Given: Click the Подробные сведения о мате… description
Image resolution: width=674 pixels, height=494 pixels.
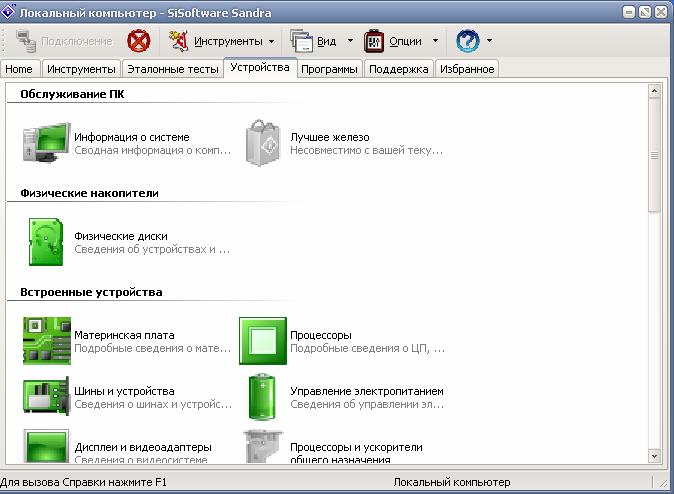Looking at the screenshot, I should click(153, 348).
